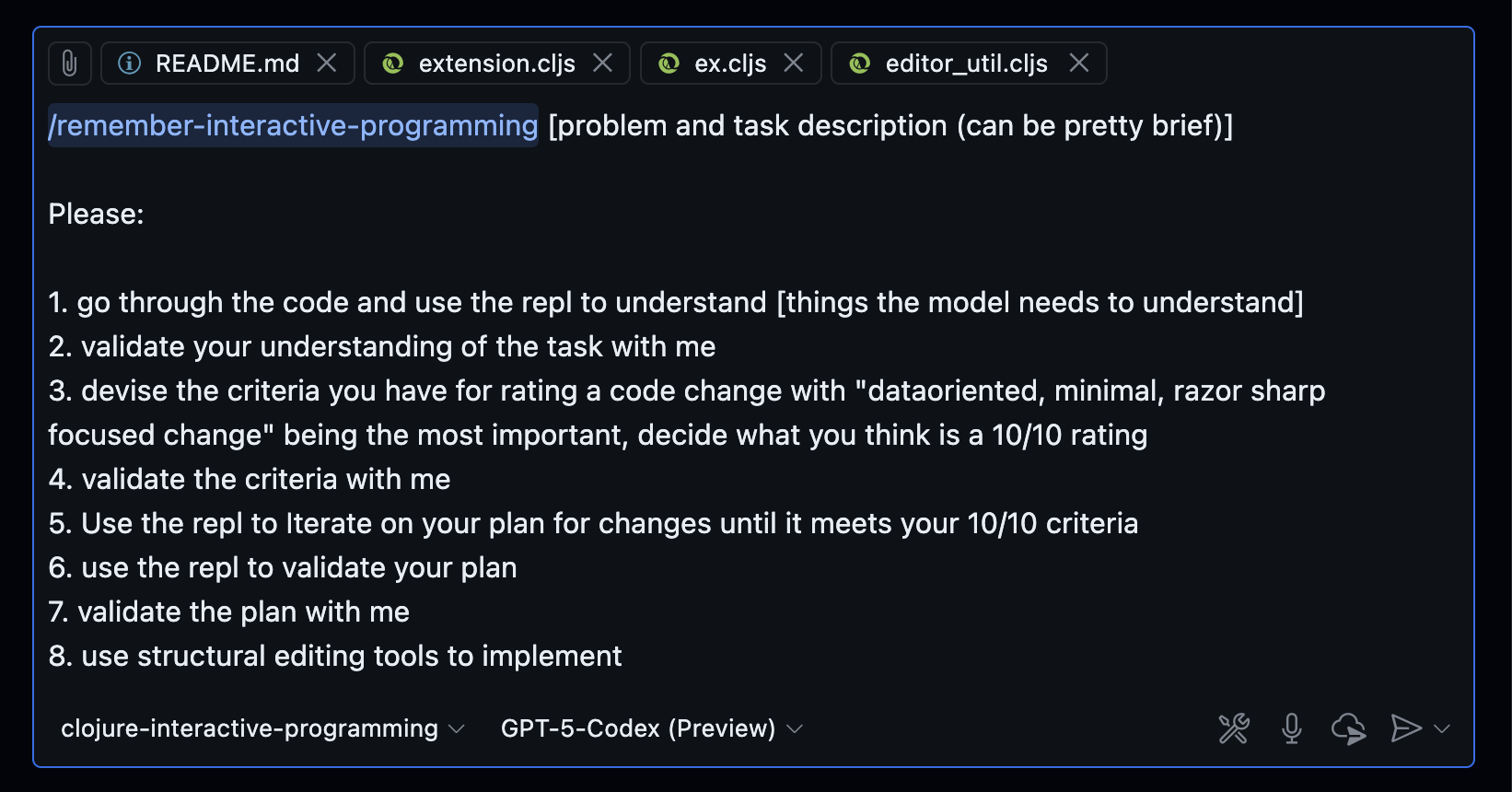Click the Clojure icon on editor_util.cljs chip
Screen dimensions: 1512x792
[858, 63]
